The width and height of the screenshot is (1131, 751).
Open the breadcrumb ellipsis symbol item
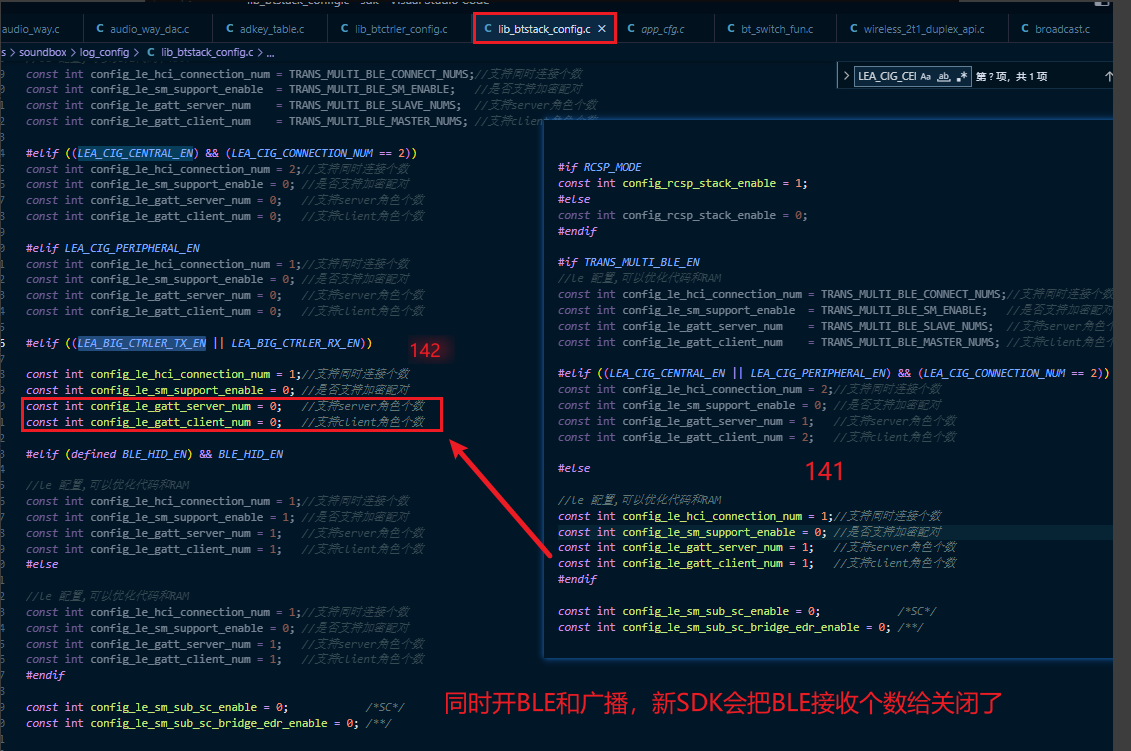coord(270,53)
